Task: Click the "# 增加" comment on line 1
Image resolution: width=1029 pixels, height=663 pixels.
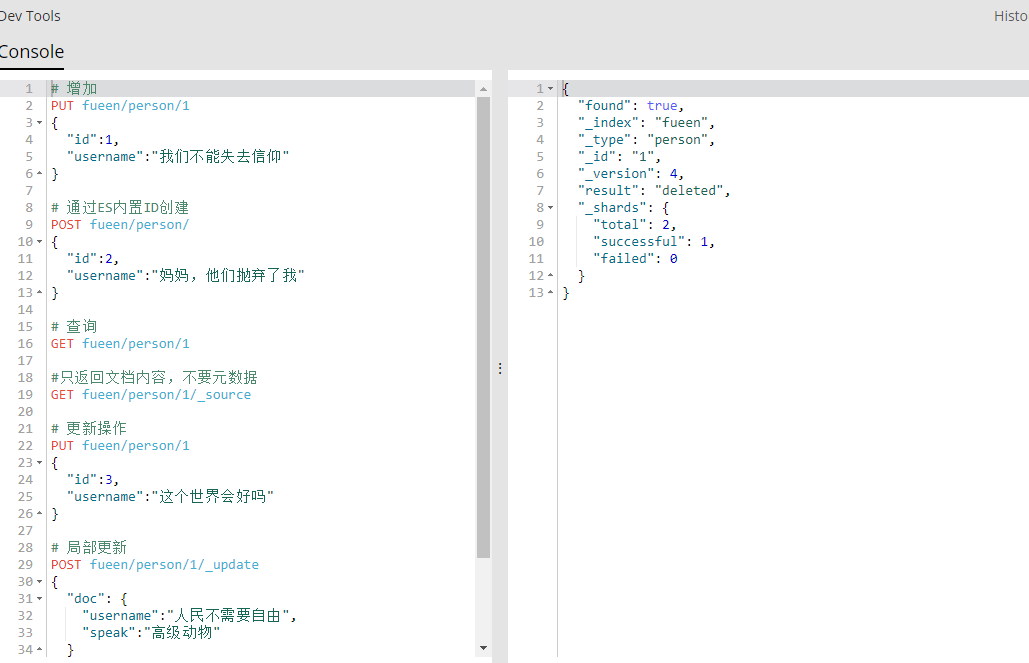Action: [x=74, y=89]
